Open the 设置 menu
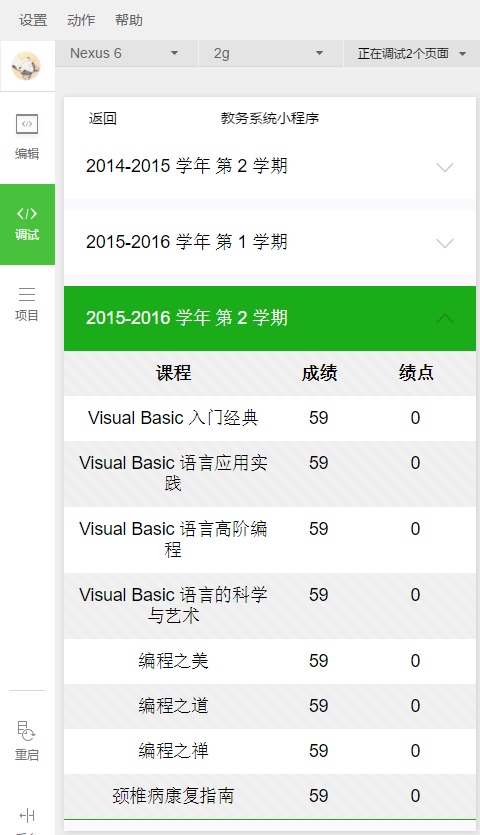This screenshot has height=835, width=480. pyautogui.click(x=33, y=20)
